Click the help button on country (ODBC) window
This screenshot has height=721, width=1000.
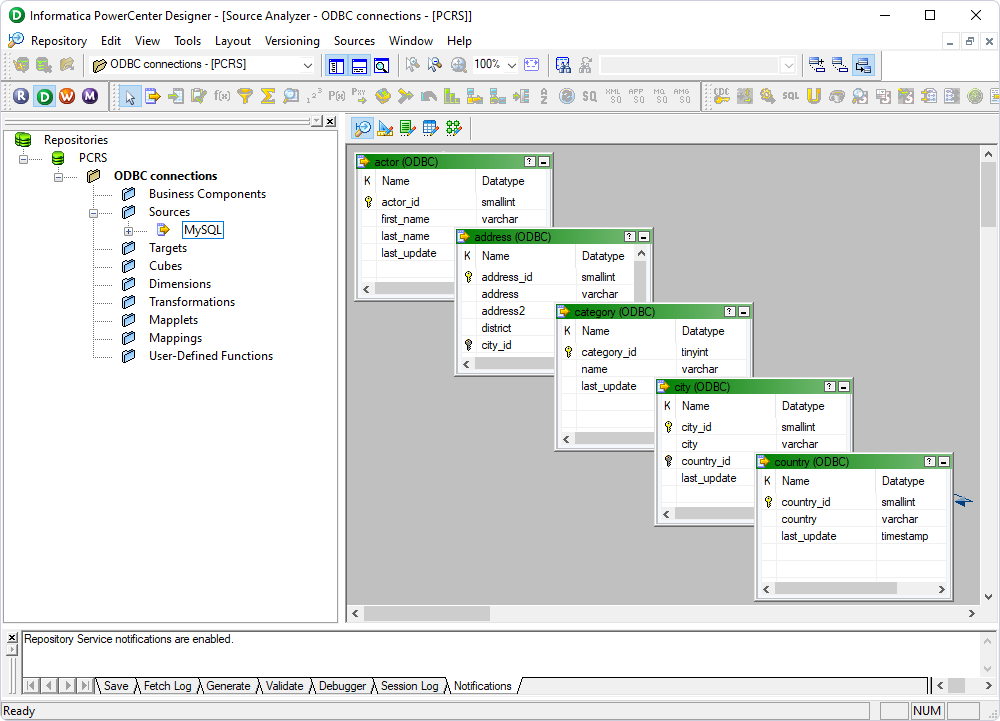(x=928, y=461)
